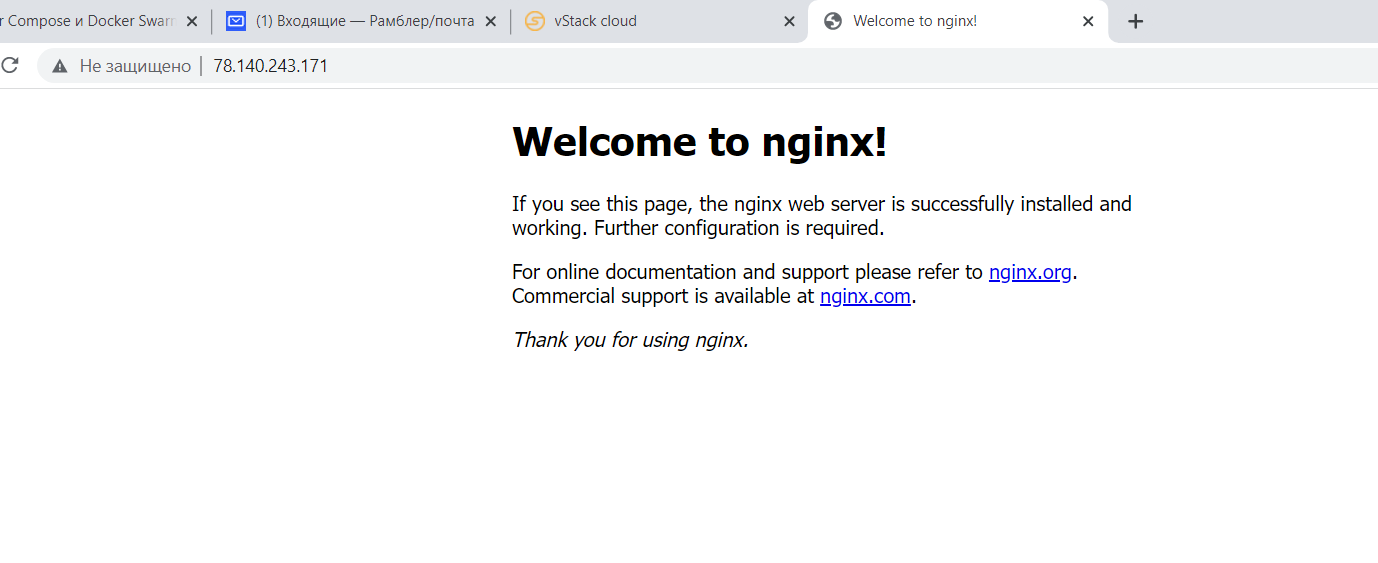Image resolution: width=1378 pixels, height=563 pixels.
Task: Reload the page with the refresh icon
Action: (x=10, y=66)
